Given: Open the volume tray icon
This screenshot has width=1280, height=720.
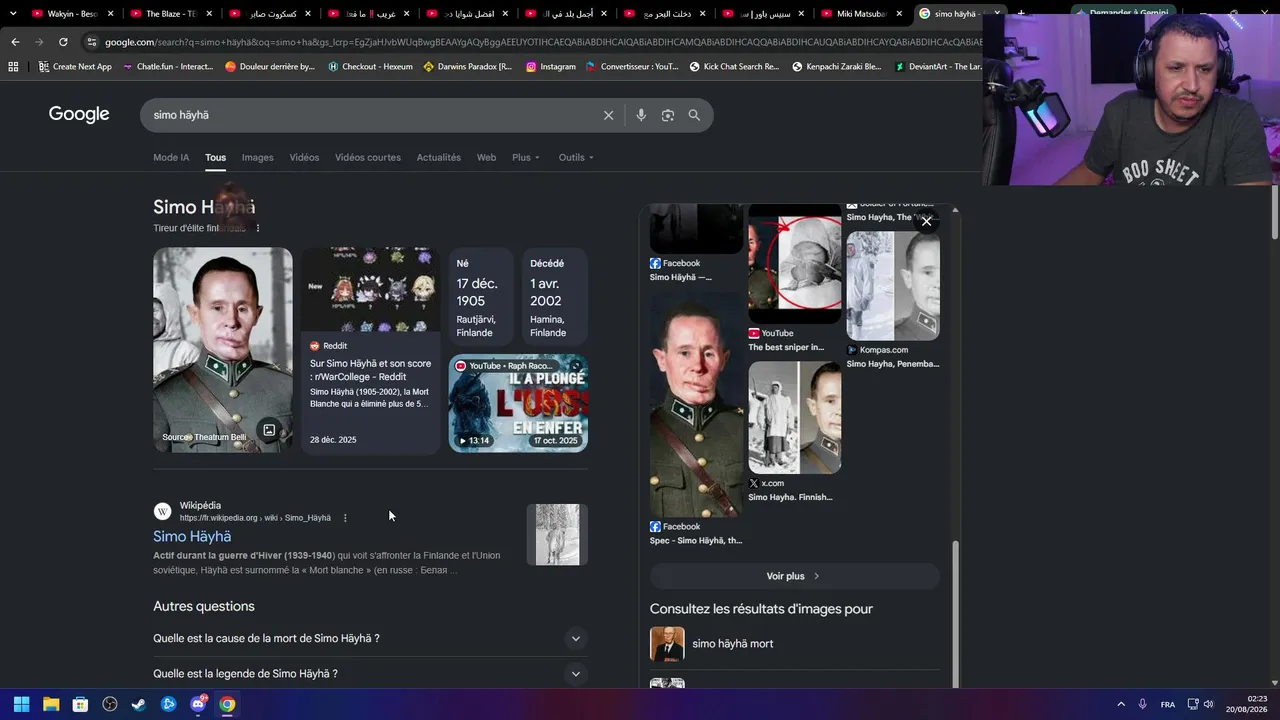Looking at the screenshot, I should coord(1208,704).
